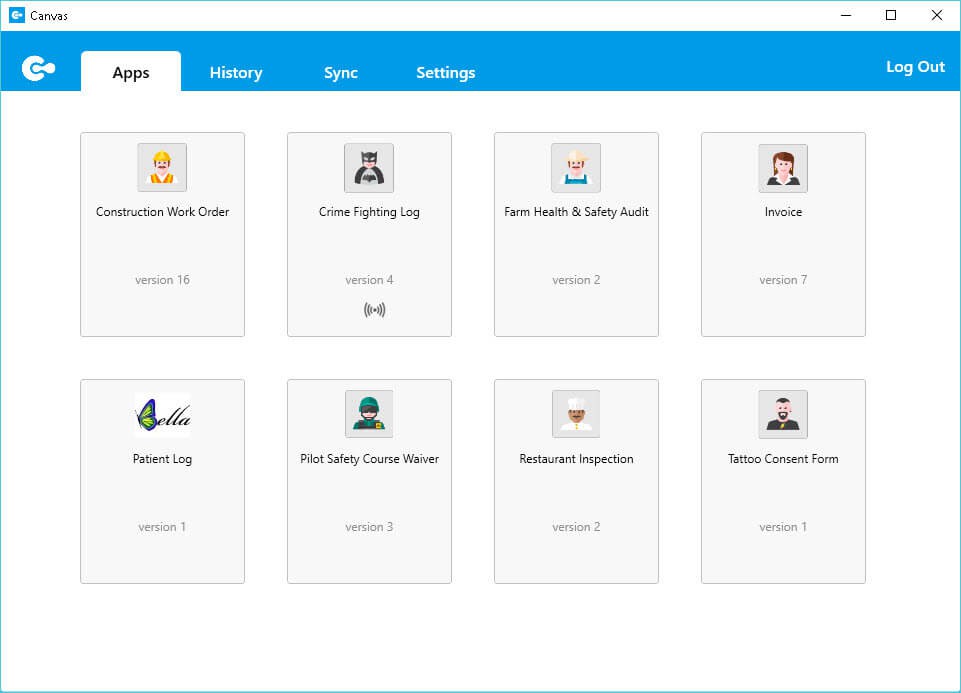Screen dimensions: 961x693
Task: Open the Tattoo Consent Form bearded man icon
Action: click(x=783, y=415)
